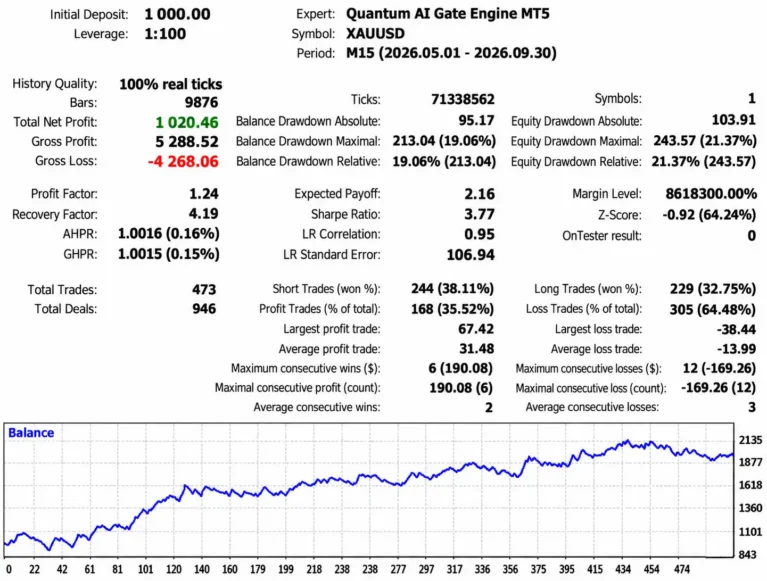Click the 1618 balance axis label
767x581 pixels.
[x=750, y=485]
